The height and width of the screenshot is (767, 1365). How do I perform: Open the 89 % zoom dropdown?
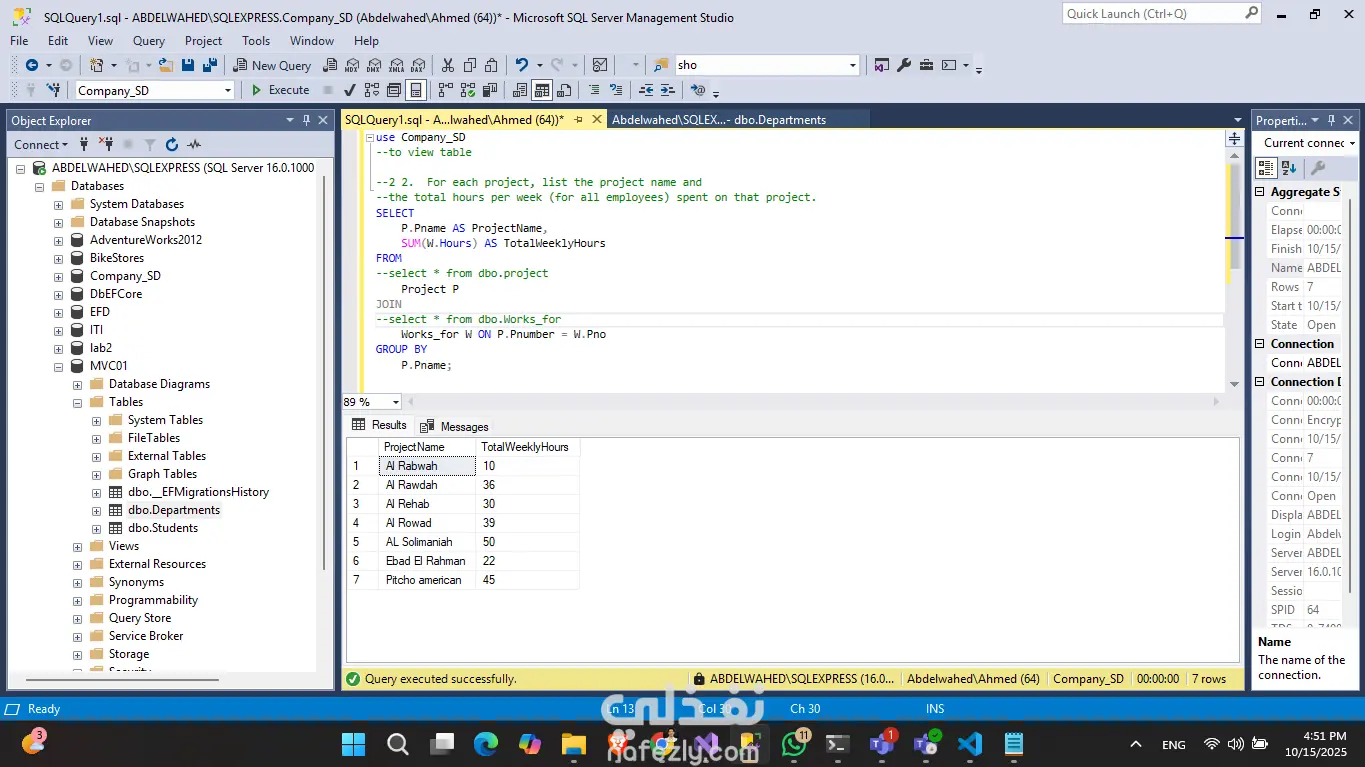click(396, 402)
